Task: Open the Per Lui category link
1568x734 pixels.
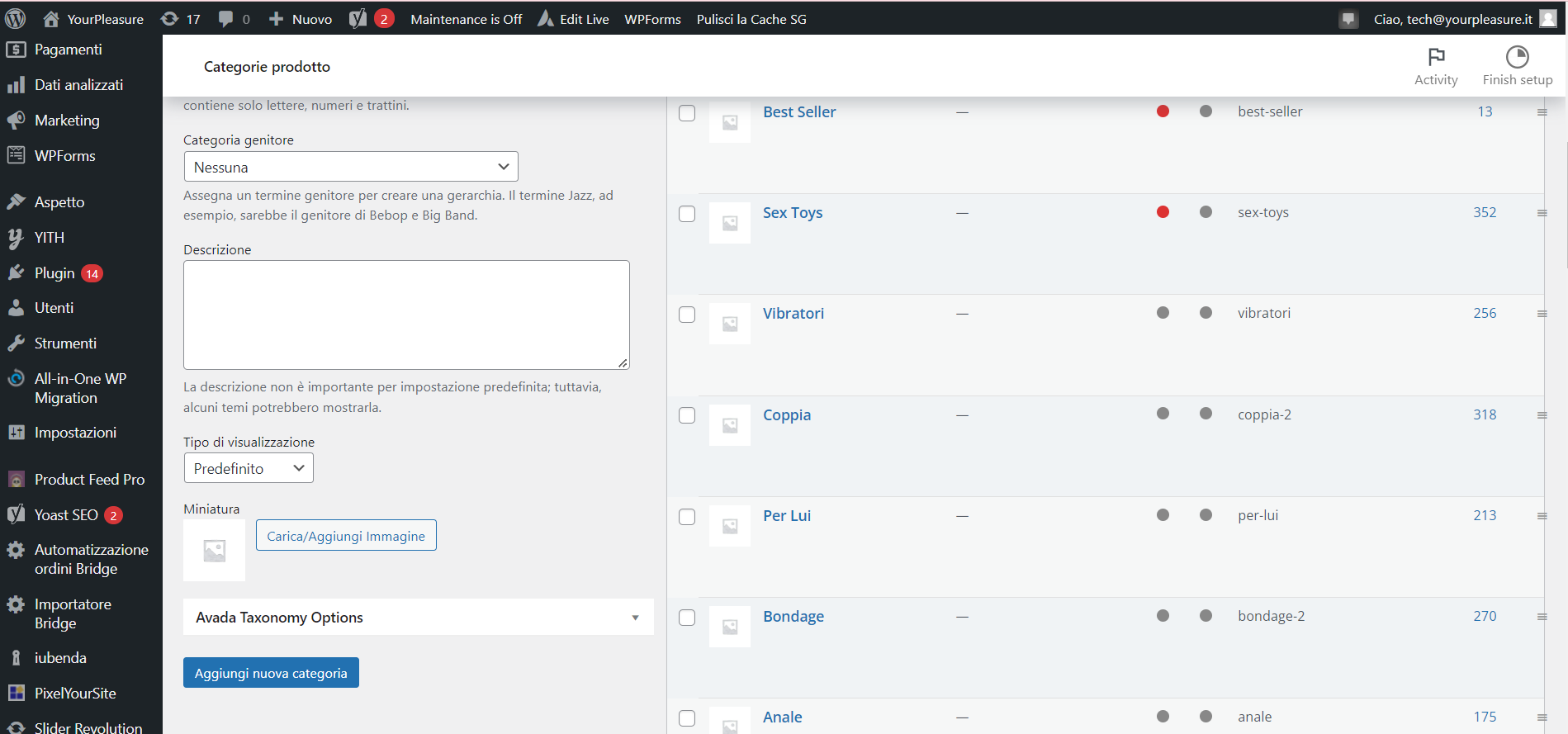Action: point(787,516)
